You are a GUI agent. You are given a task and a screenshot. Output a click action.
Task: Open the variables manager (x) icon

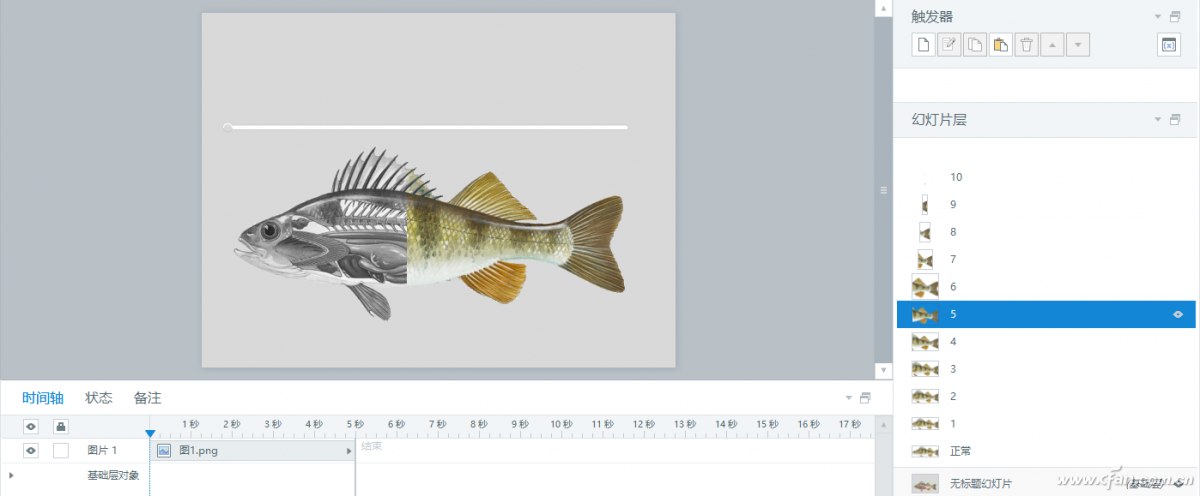1168,45
